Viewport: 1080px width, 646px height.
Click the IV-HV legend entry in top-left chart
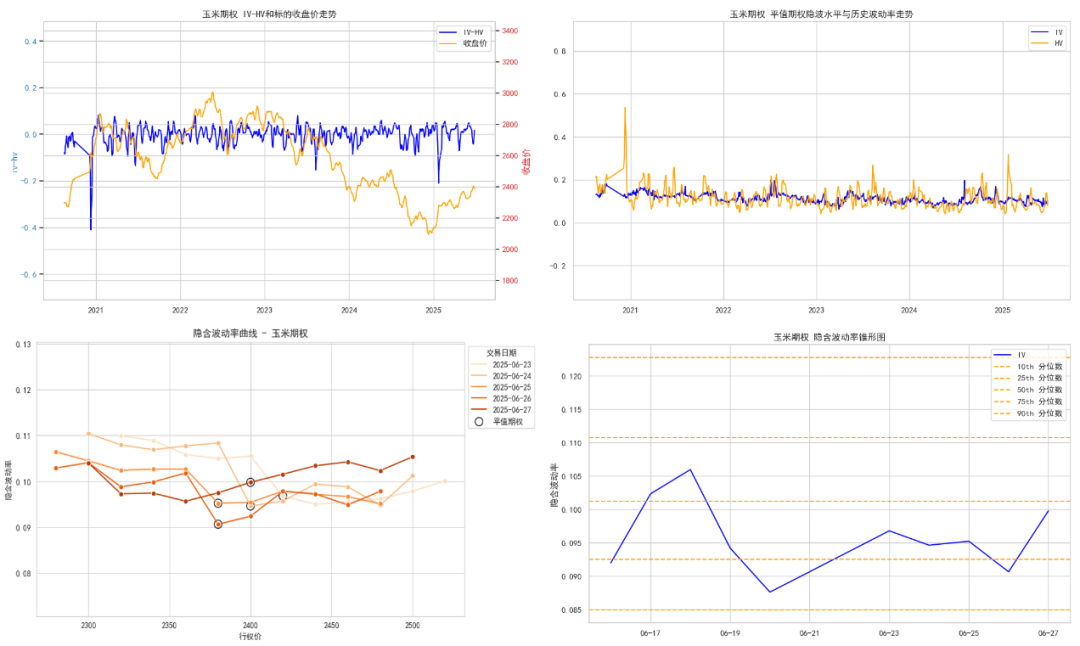[x=463, y=32]
